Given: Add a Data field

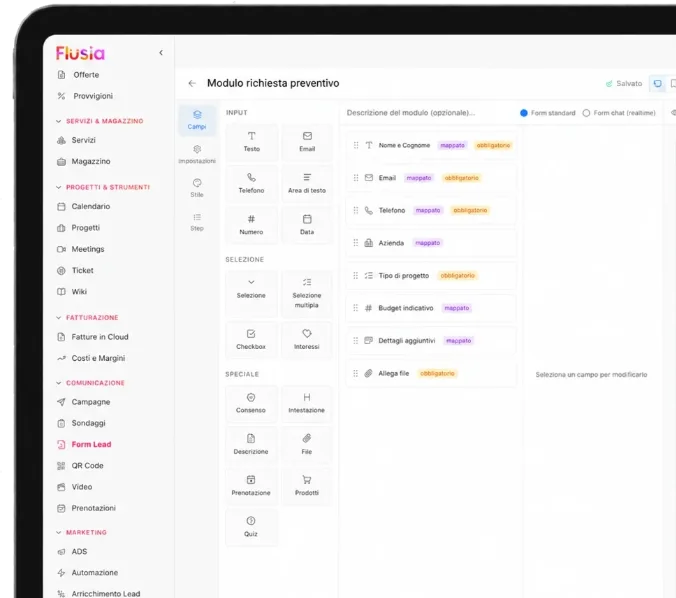Looking at the screenshot, I should (307, 225).
